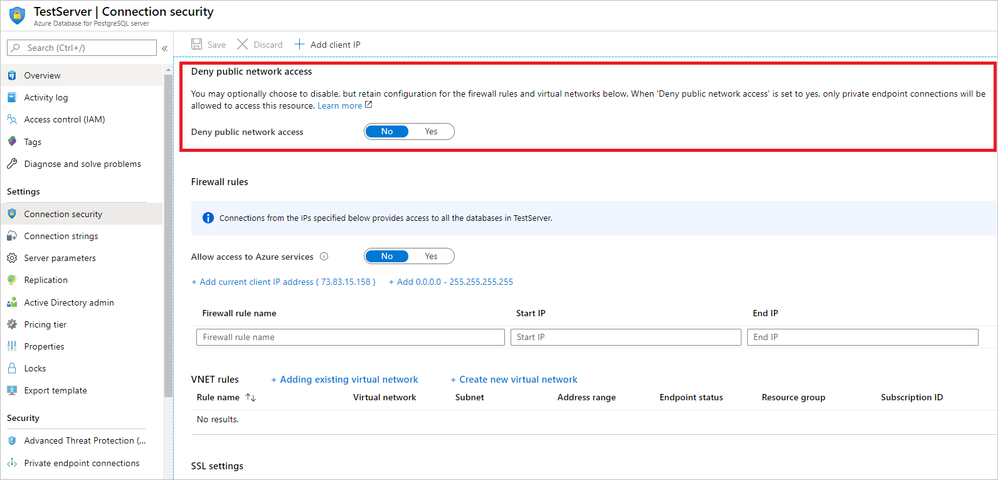This screenshot has width=998, height=480.
Task: Click the Overview icon in the sidebar
Action: (x=11, y=76)
